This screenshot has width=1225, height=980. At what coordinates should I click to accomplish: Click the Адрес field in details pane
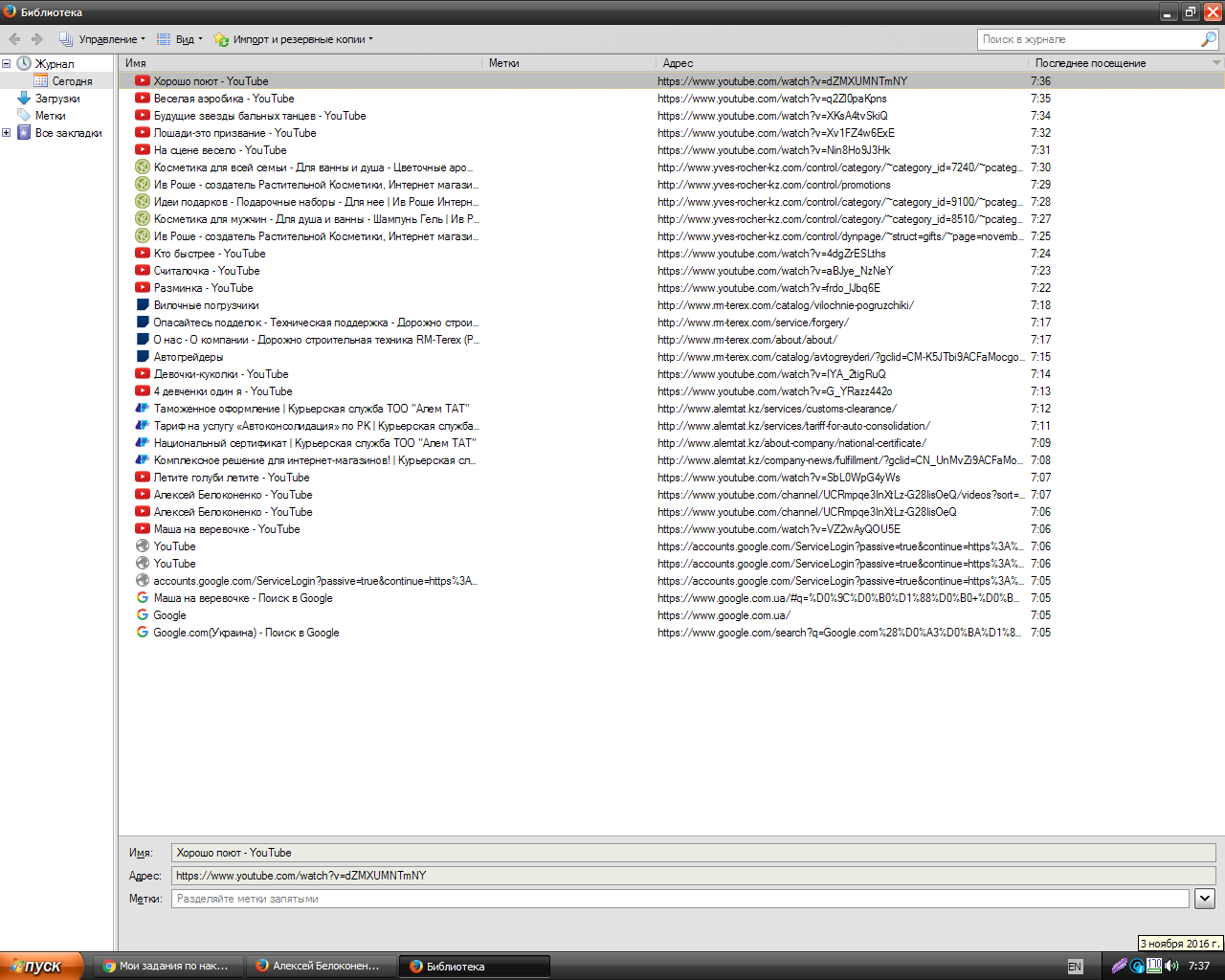coord(693,876)
